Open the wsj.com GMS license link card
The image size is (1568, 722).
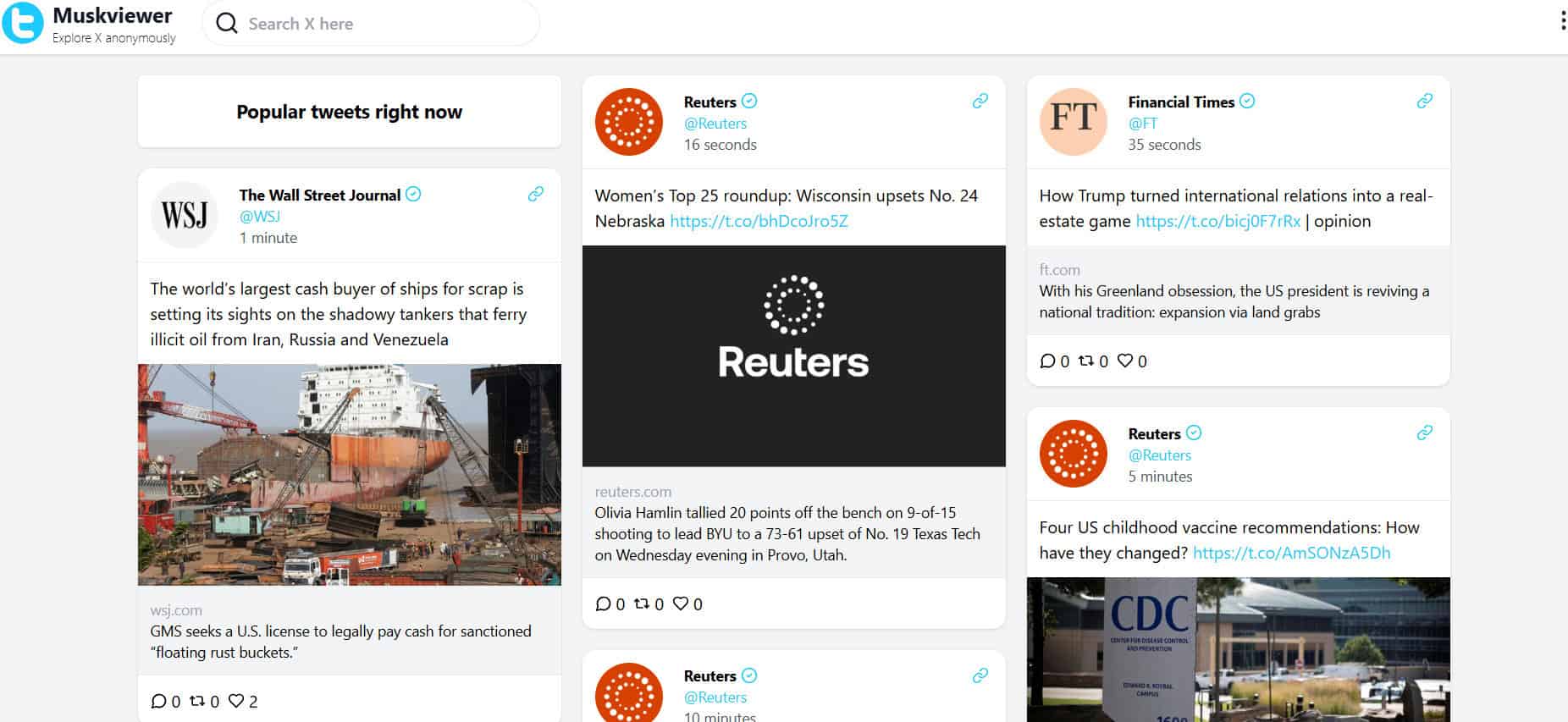(350, 631)
